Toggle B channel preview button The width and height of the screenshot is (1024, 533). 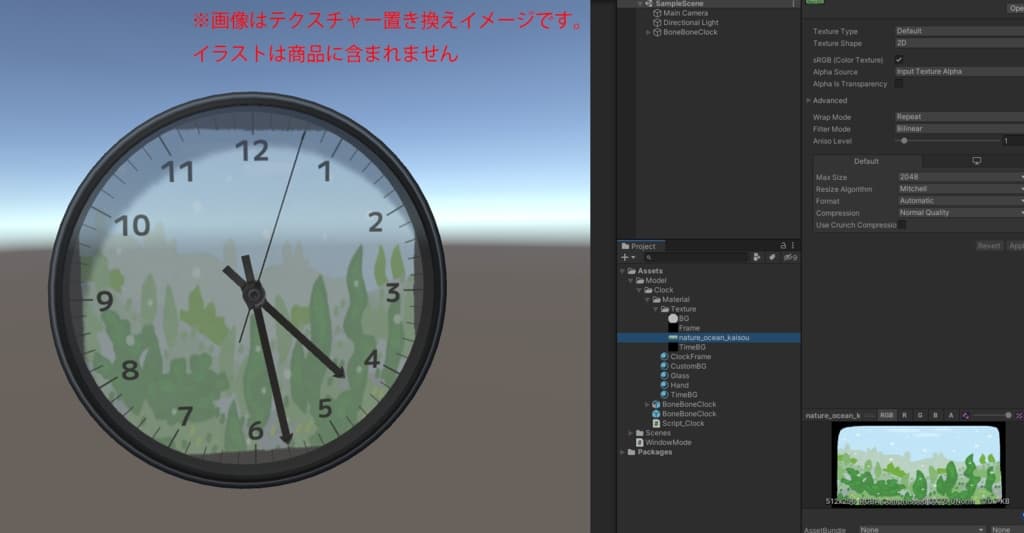pyautogui.click(x=935, y=415)
